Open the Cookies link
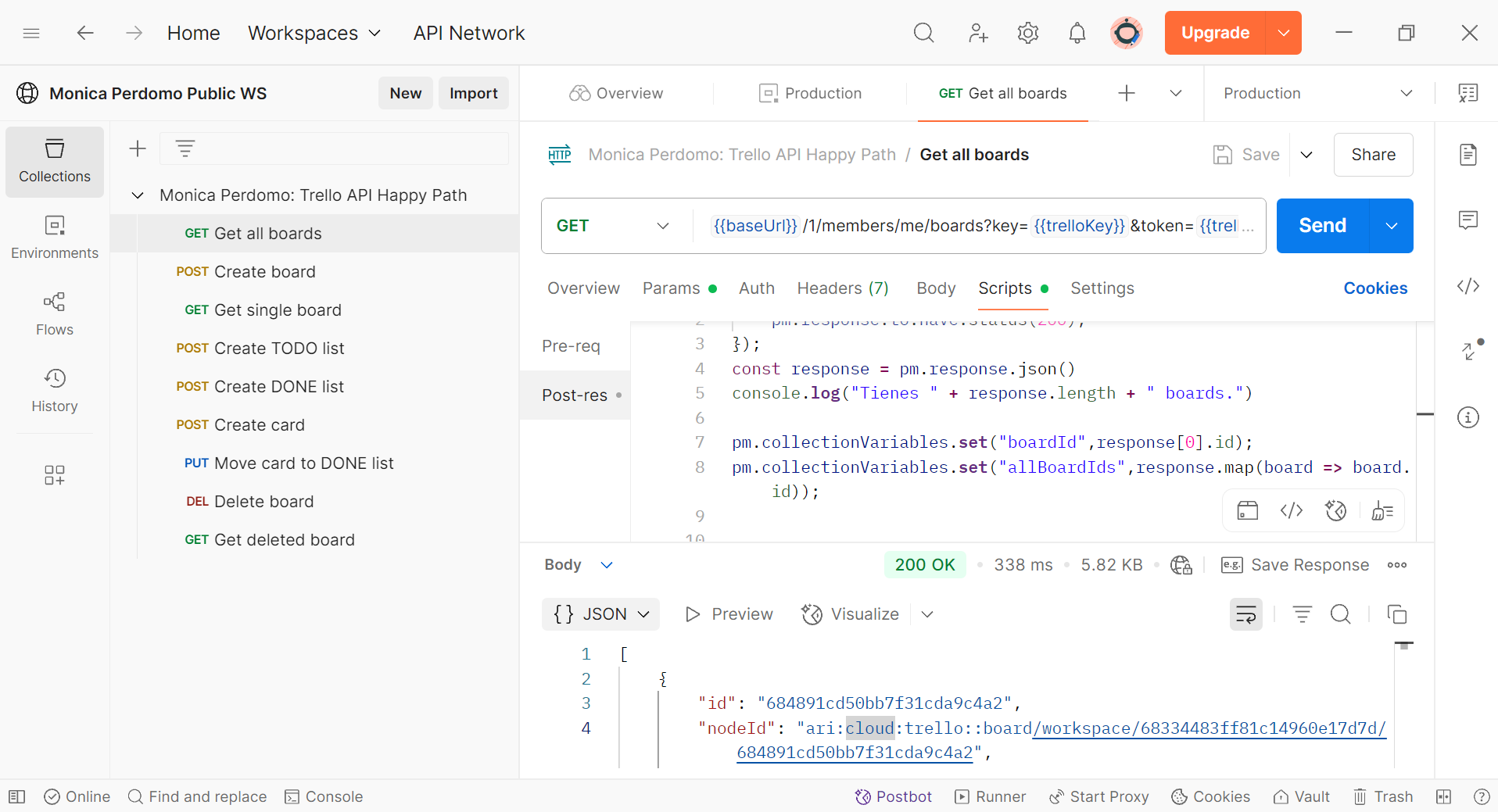The height and width of the screenshot is (812, 1498). point(1375,288)
